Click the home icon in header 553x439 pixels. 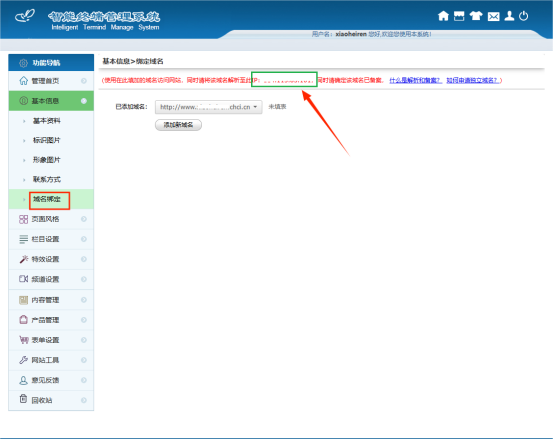point(443,16)
